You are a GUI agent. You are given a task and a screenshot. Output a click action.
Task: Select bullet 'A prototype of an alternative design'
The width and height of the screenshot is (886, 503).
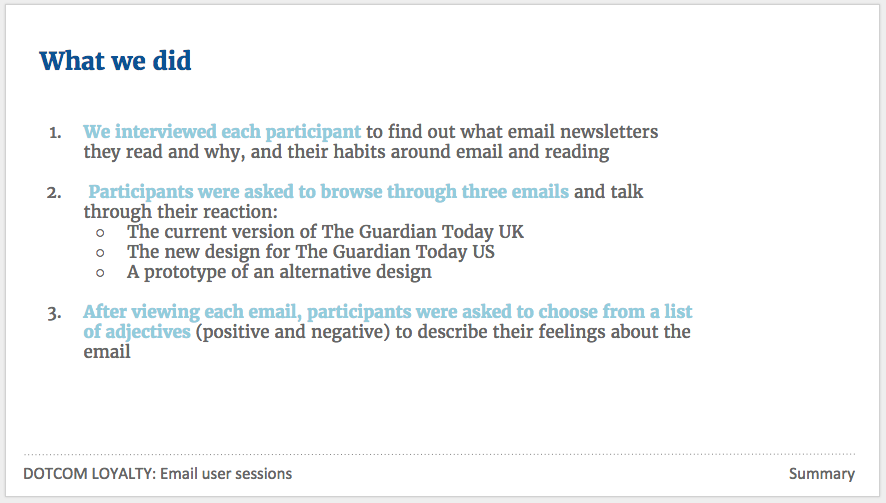point(279,272)
